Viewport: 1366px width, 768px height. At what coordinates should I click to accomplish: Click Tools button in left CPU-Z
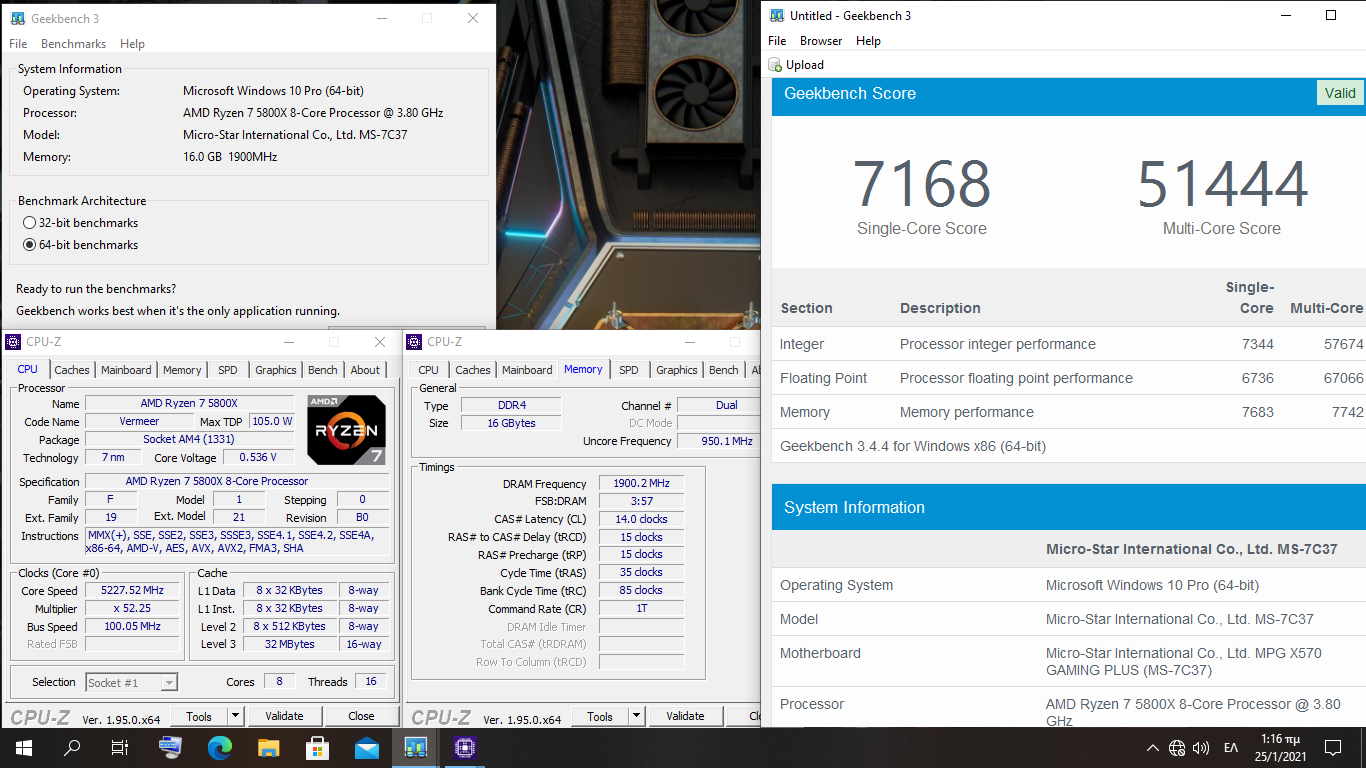coord(199,716)
